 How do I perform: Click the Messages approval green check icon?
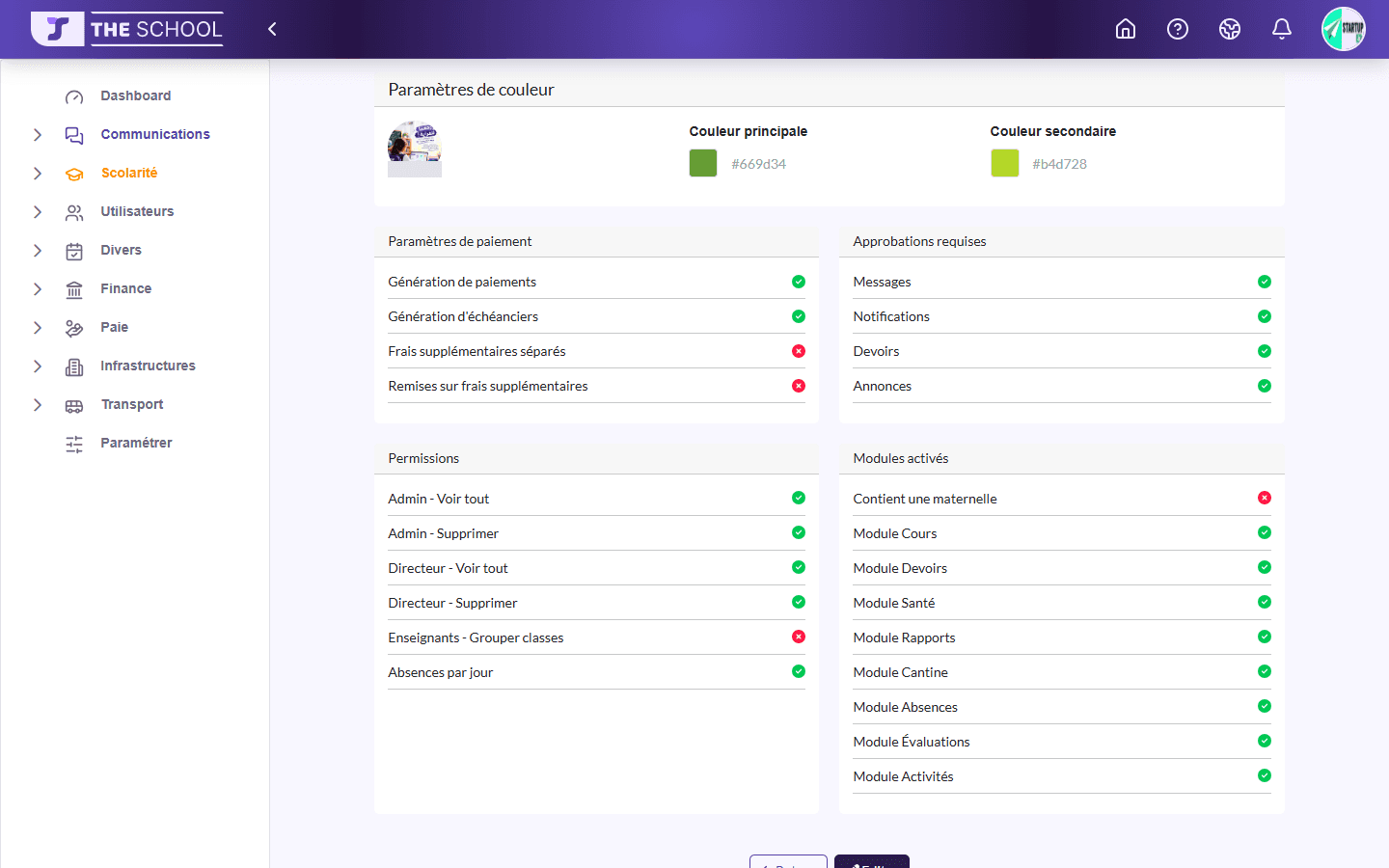coord(1265,282)
